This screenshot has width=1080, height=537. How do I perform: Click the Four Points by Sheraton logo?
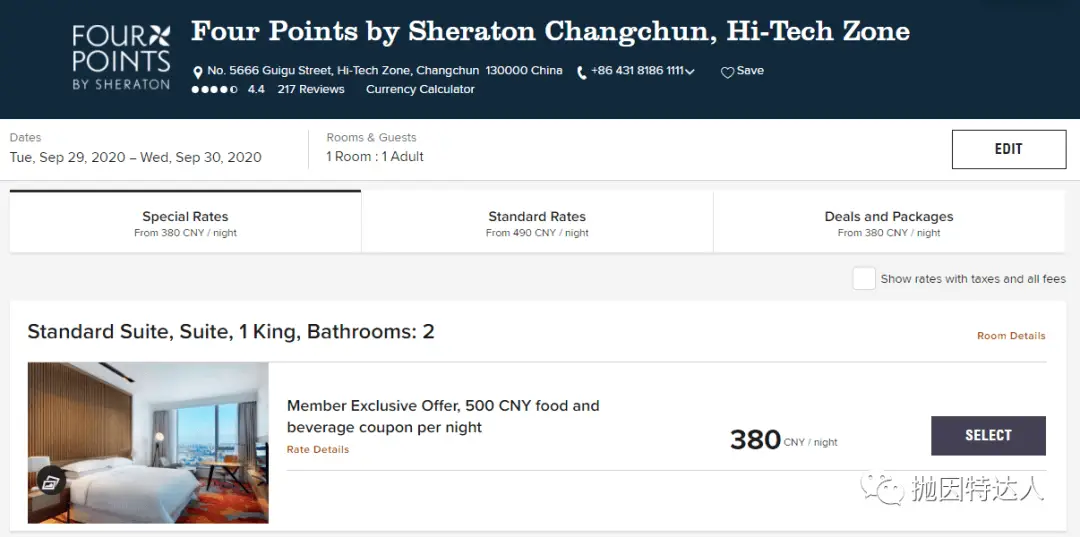pos(121,57)
